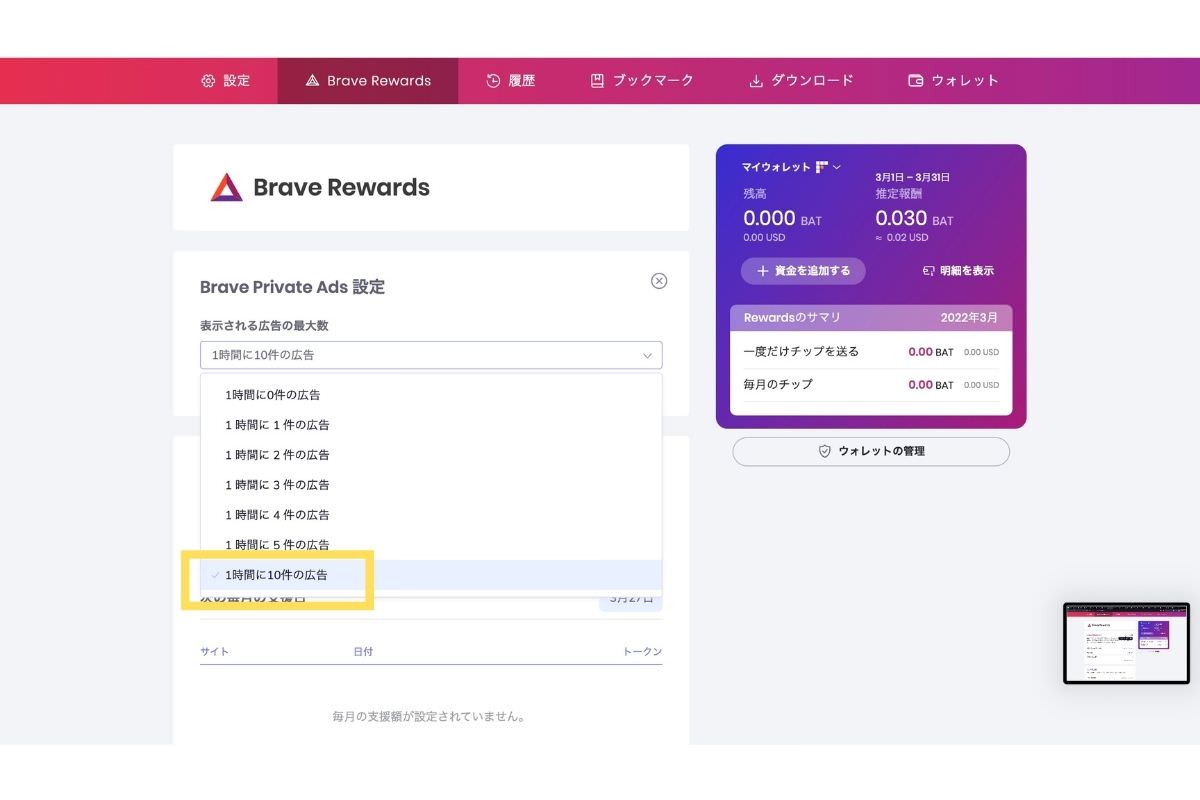Select the checked 1時間に10件の広告 option

276,575
